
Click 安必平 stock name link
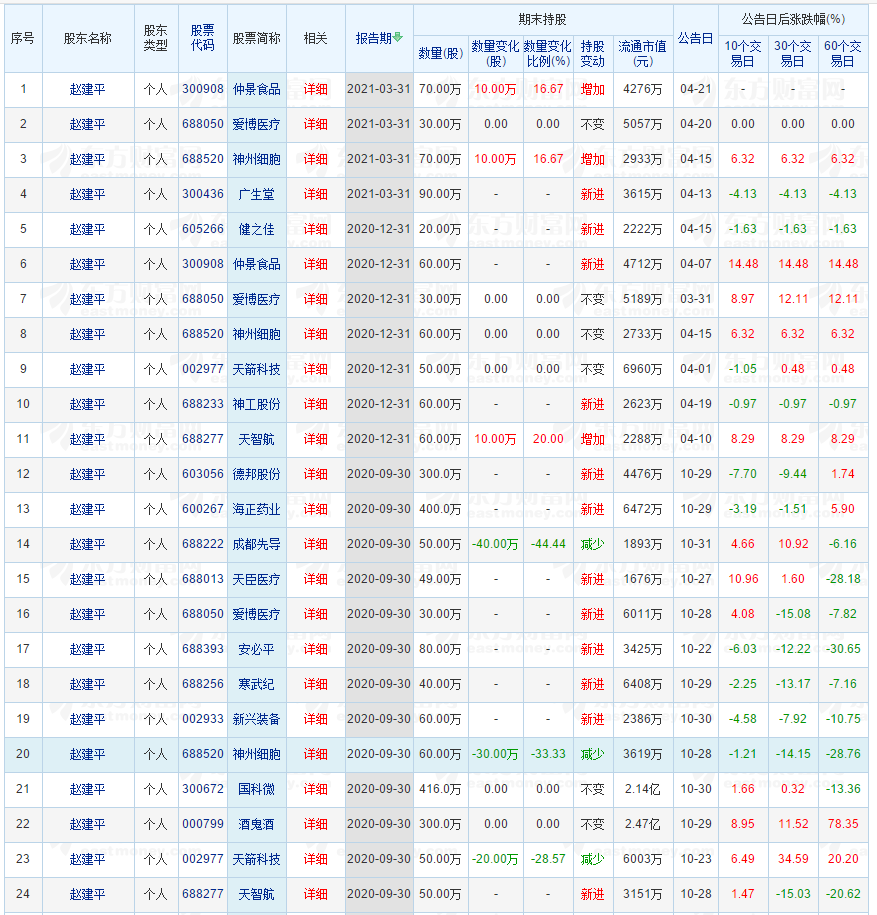[x=256, y=649]
